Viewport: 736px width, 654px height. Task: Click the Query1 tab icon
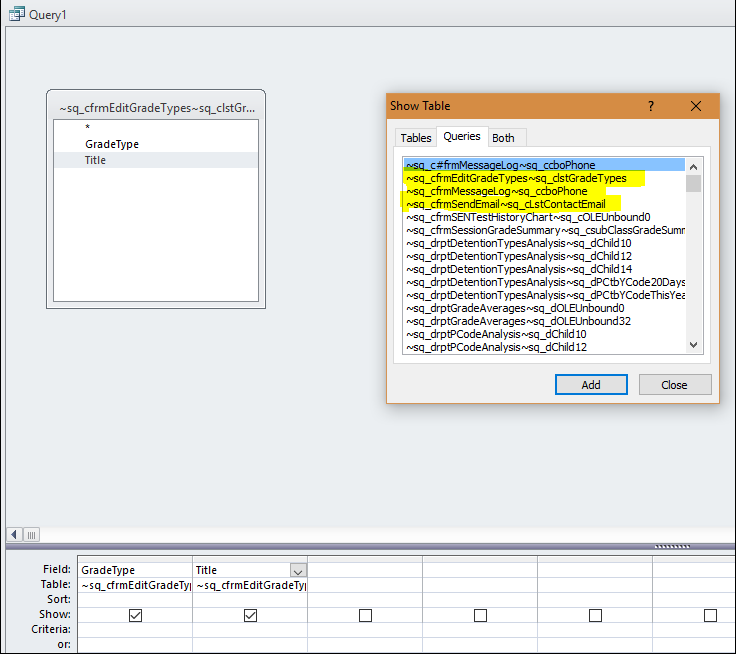(16, 14)
